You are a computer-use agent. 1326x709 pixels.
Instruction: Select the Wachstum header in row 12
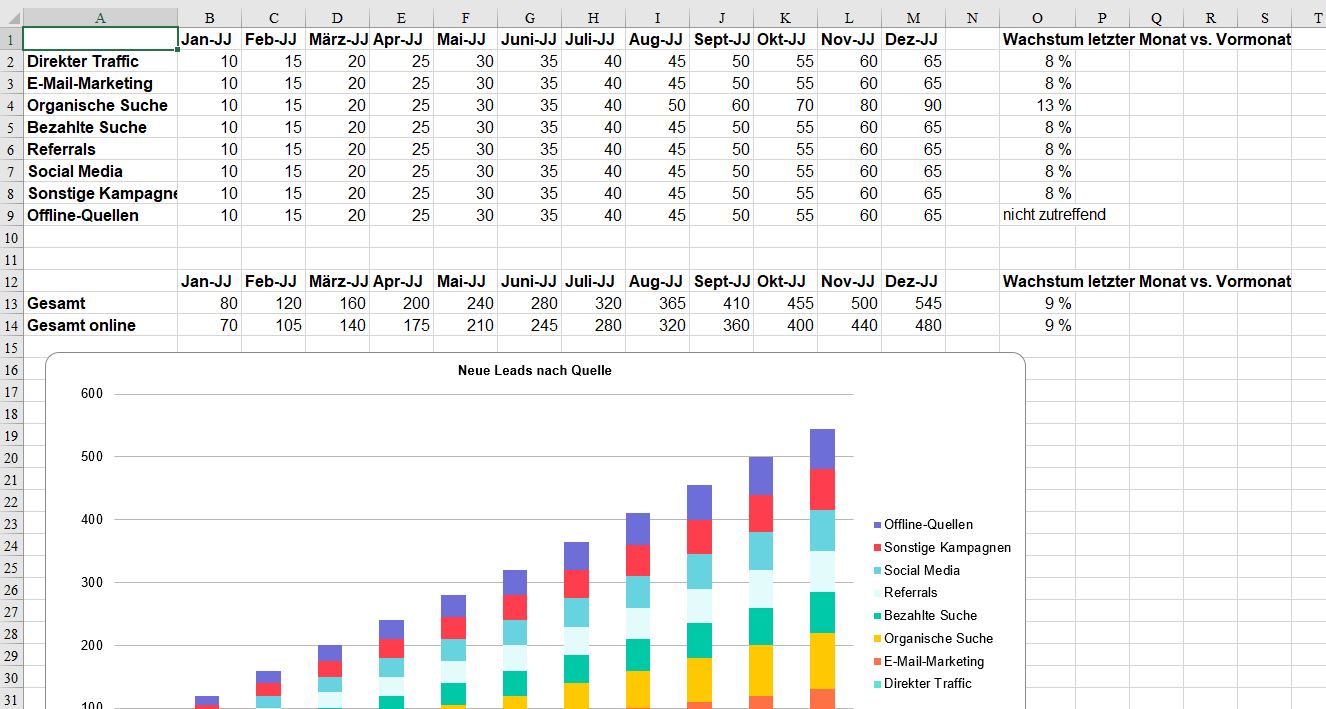click(x=1147, y=281)
